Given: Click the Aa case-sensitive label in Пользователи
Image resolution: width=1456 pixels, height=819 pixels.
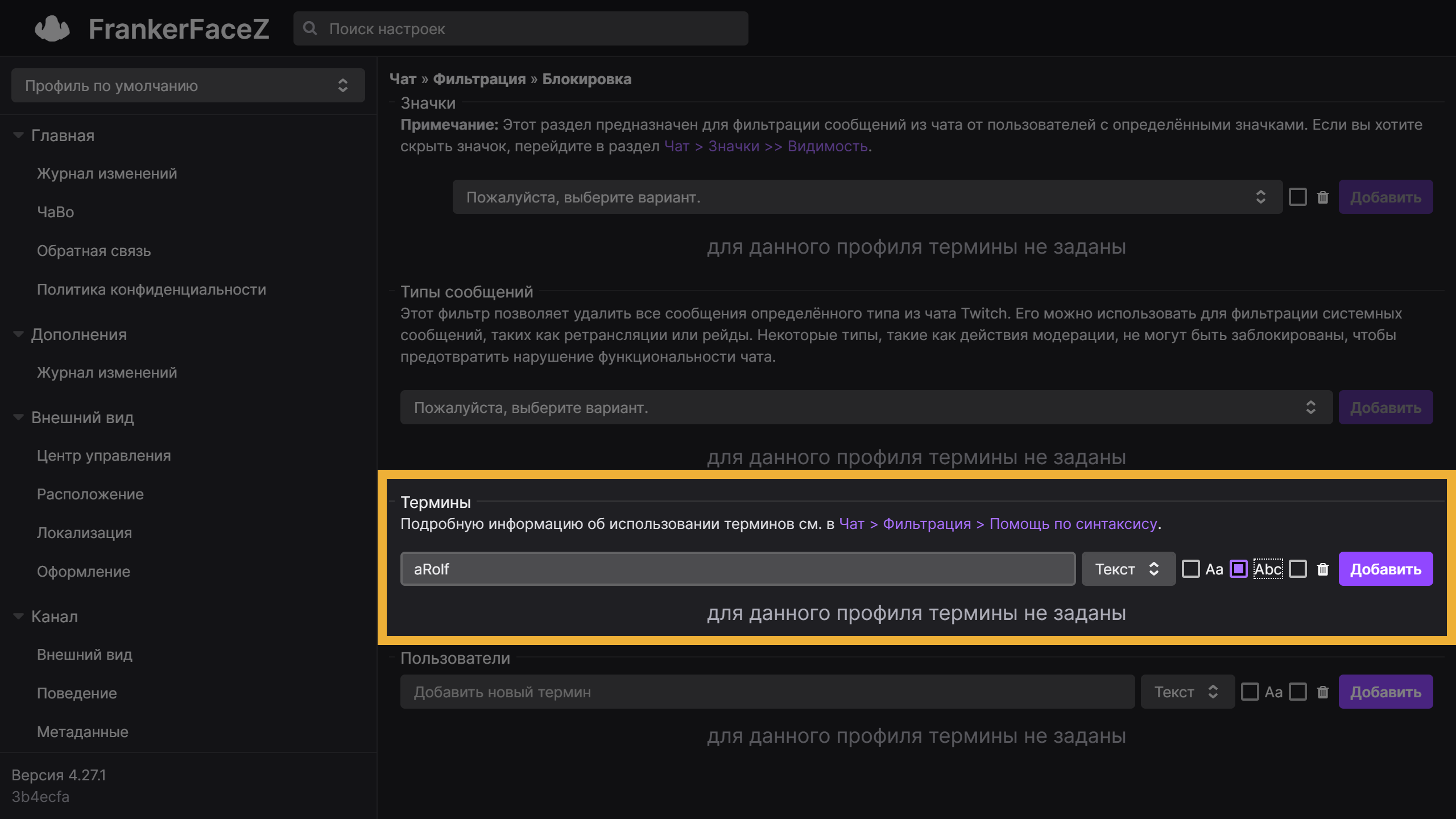Looking at the screenshot, I should click(x=1273, y=692).
